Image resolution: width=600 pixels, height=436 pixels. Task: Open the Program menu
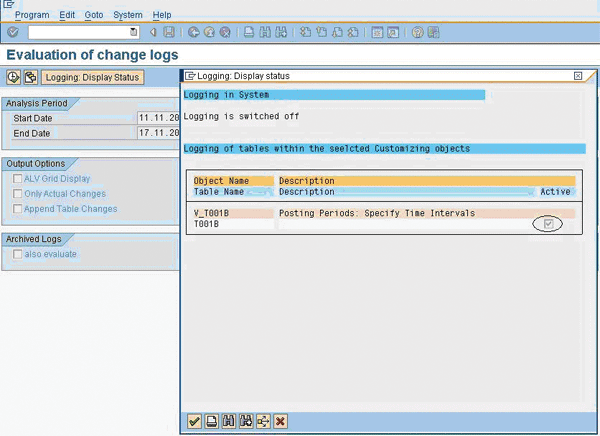point(32,15)
